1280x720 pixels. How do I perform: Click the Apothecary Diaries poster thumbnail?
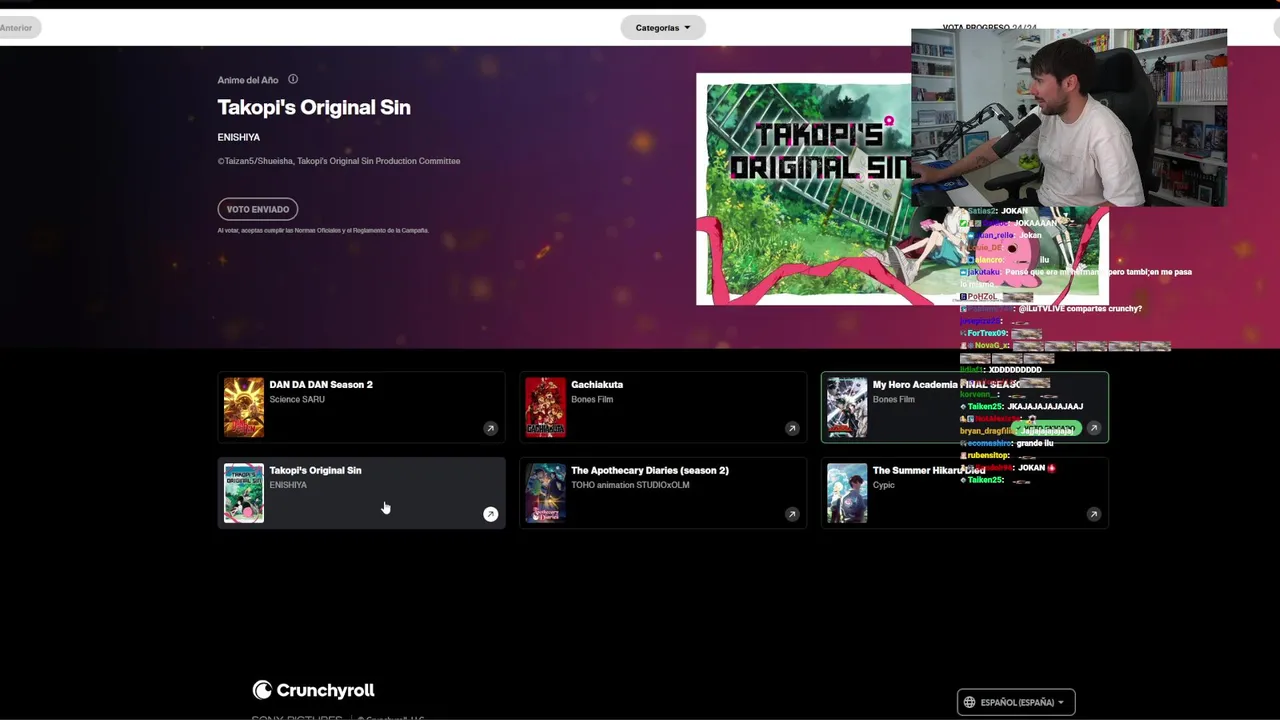click(x=546, y=493)
